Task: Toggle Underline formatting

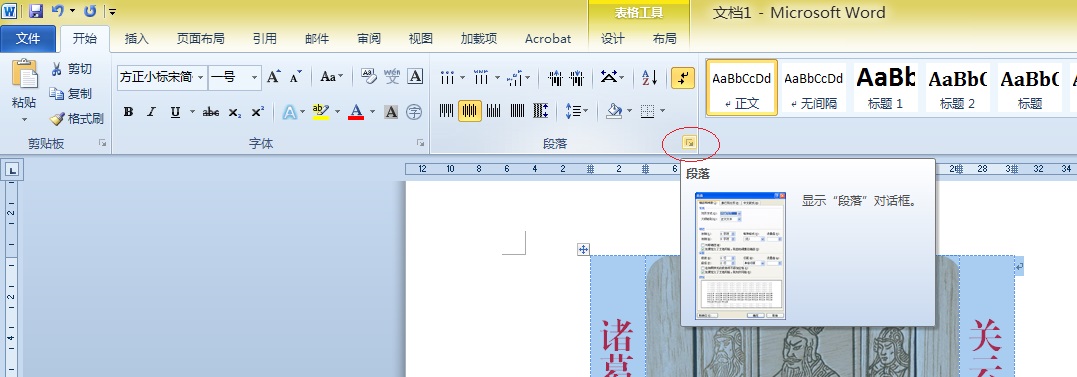Action: pos(175,112)
